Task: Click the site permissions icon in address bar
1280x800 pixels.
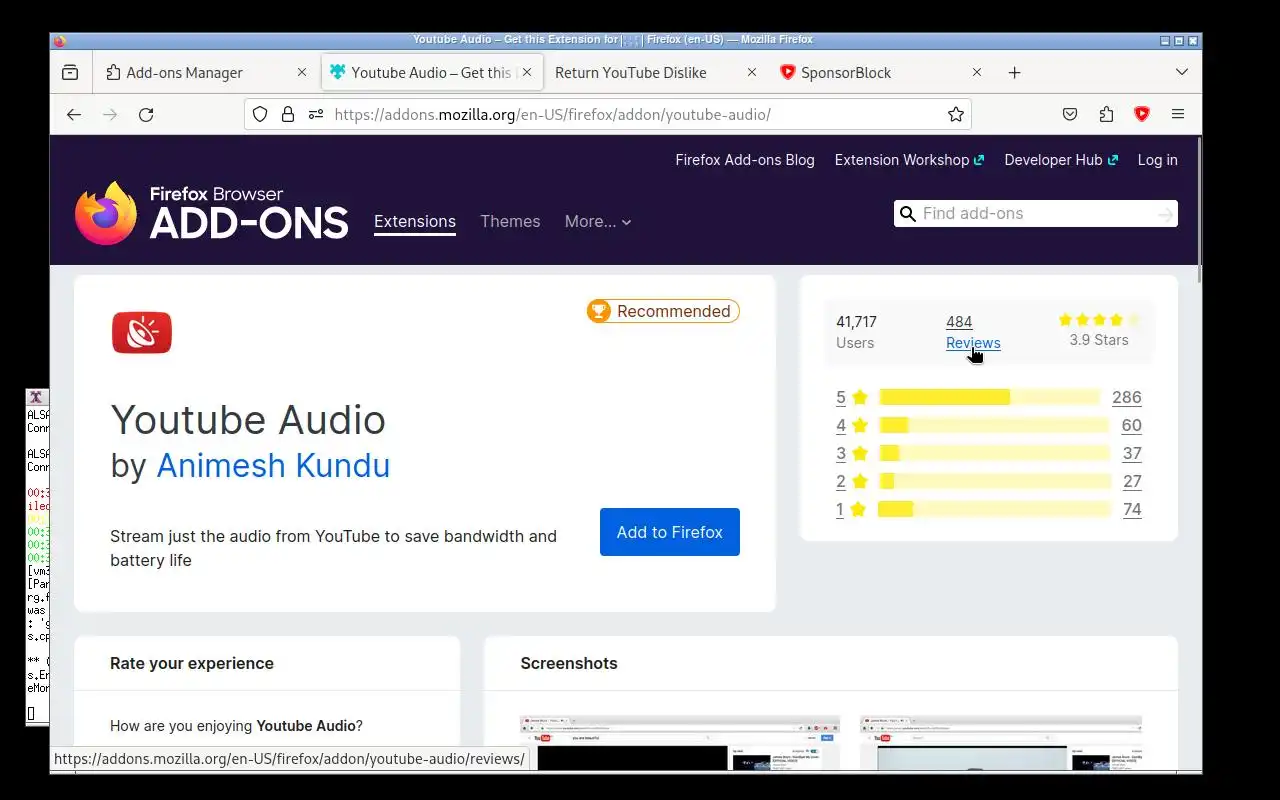Action: [x=316, y=114]
